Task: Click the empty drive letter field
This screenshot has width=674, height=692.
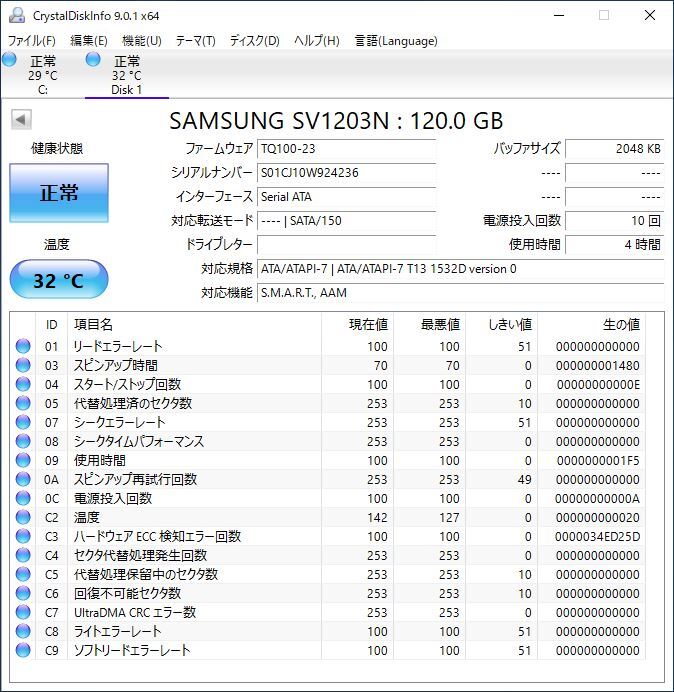Action: coord(346,244)
